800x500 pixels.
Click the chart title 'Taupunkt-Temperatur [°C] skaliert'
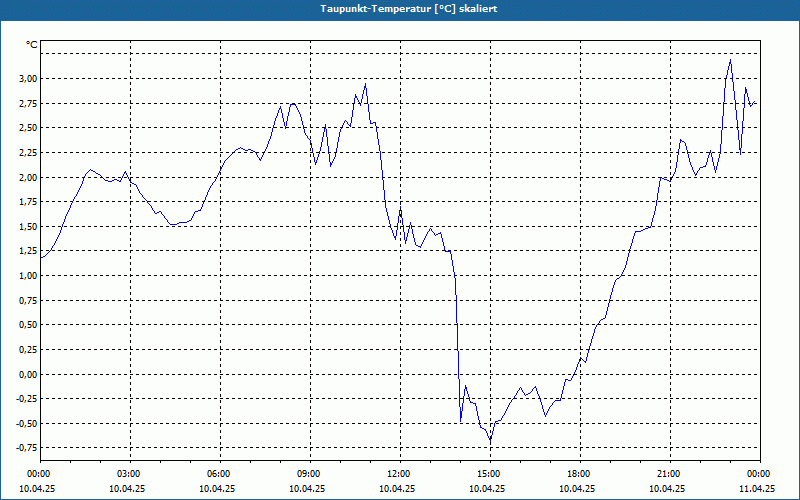[409, 9]
